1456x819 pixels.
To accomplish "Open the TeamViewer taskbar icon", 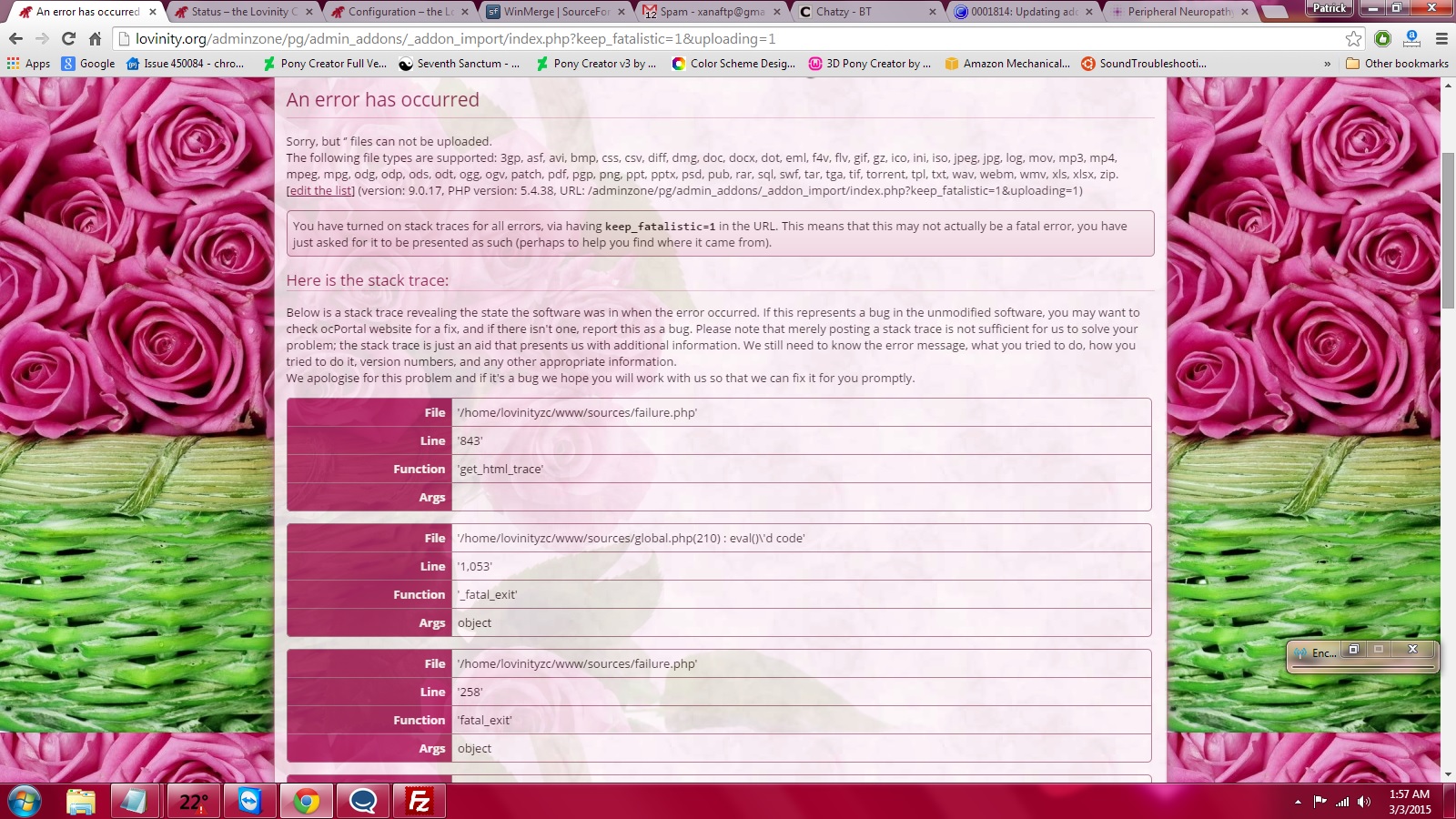I will tap(249, 802).
